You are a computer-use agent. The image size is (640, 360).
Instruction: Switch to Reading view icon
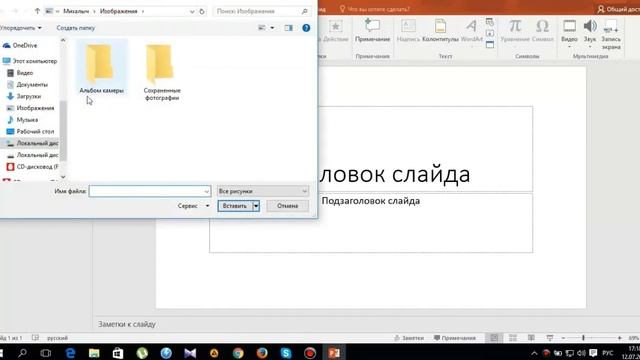[x=531, y=338]
